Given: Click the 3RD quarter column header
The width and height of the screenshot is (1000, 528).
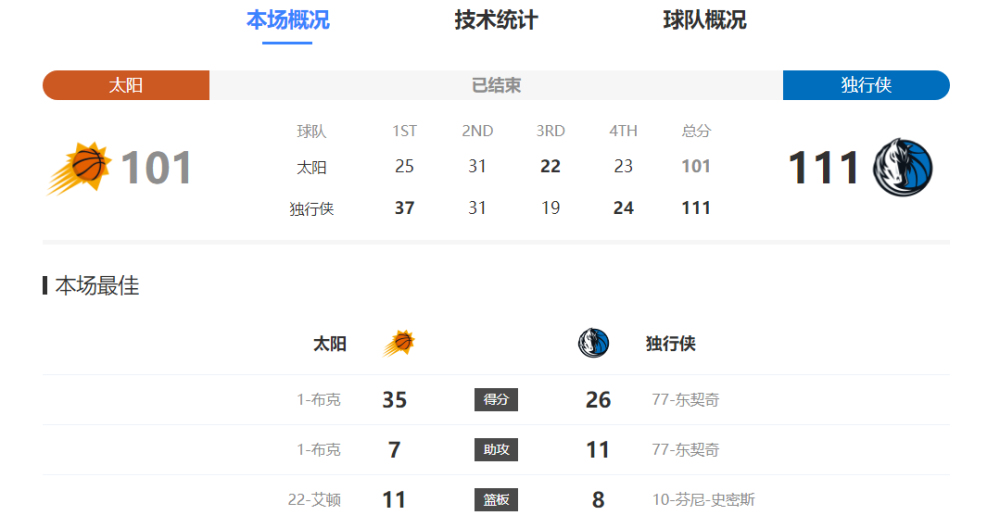Looking at the screenshot, I should pyautogui.click(x=550, y=131).
